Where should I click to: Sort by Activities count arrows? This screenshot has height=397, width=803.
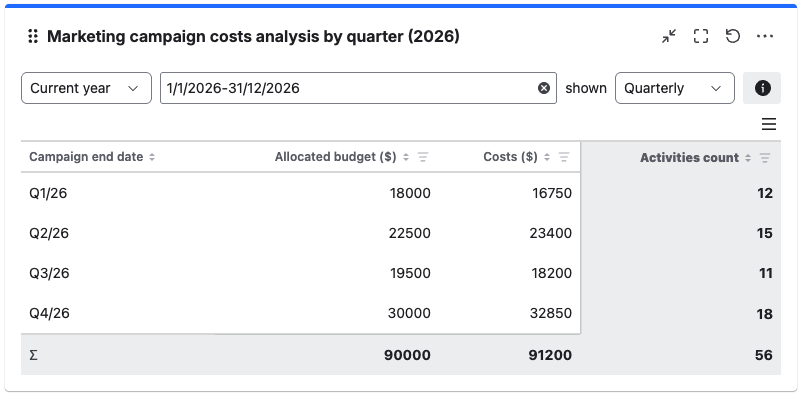pos(748,158)
